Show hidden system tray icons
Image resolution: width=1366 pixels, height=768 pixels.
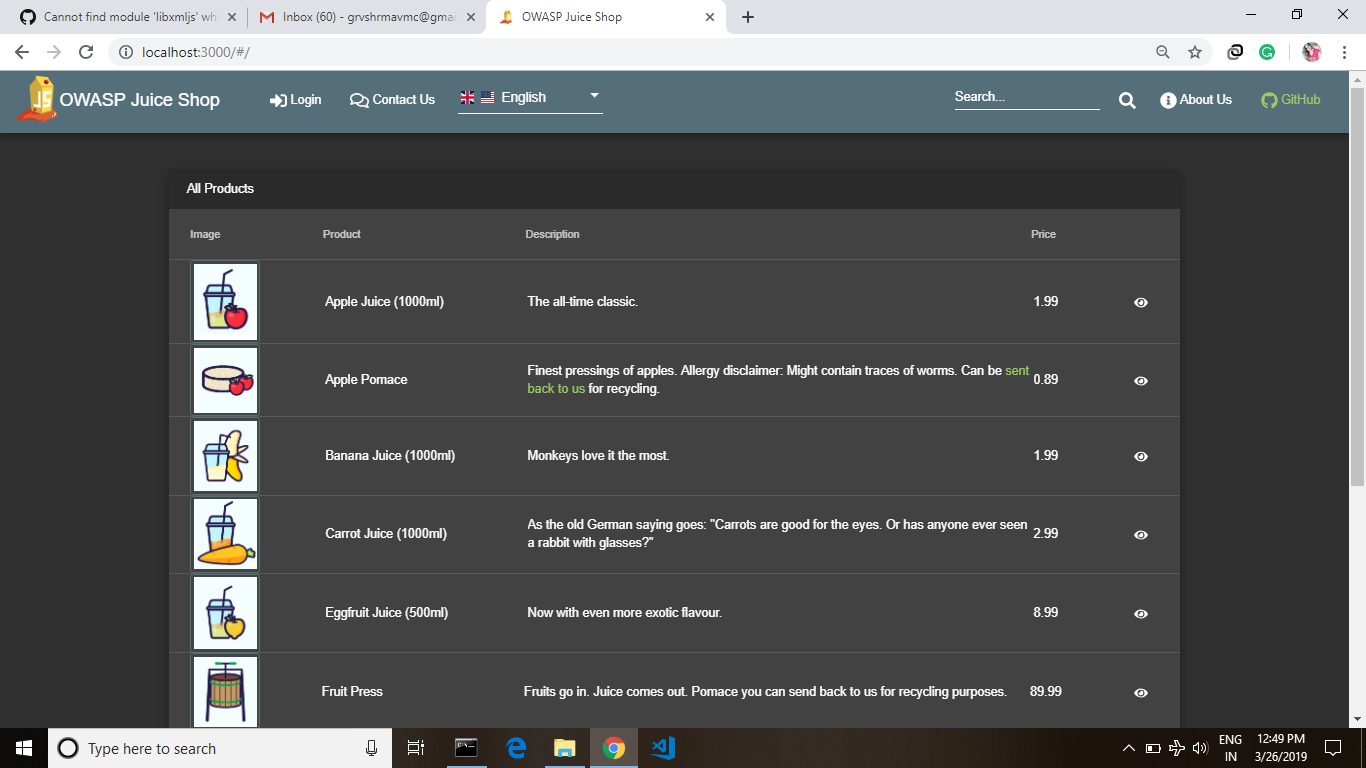point(1129,748)
